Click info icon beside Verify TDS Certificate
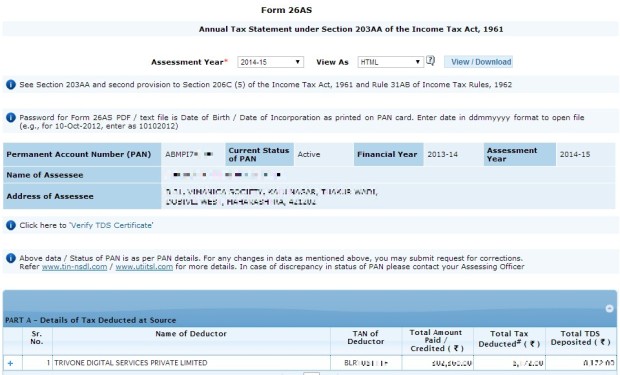Viewport: 620px width, 375px height. click(x=11, y=225)
